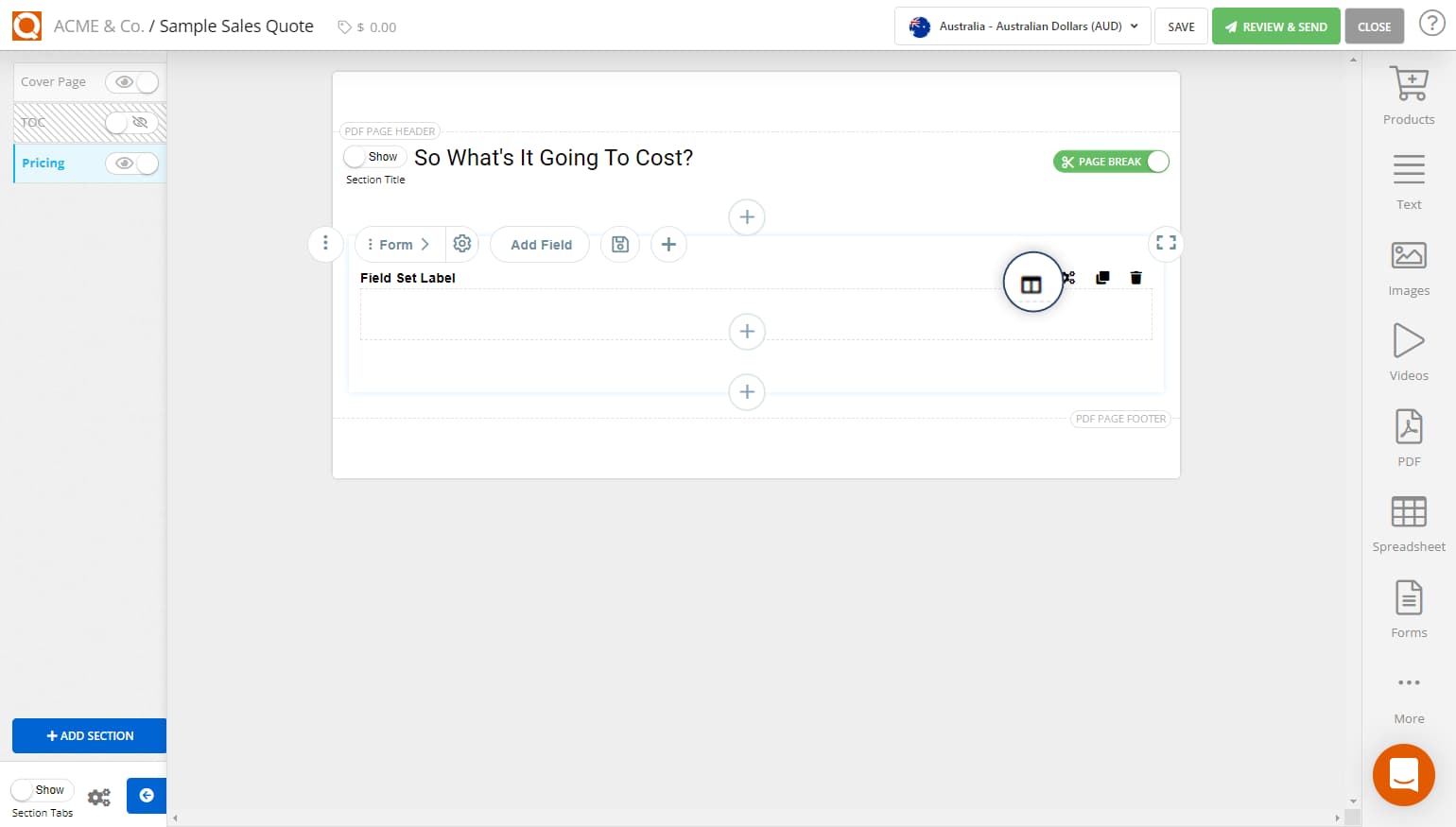Open the three-dot menu beside the form
1456x827 pixels.
[325, 244]
